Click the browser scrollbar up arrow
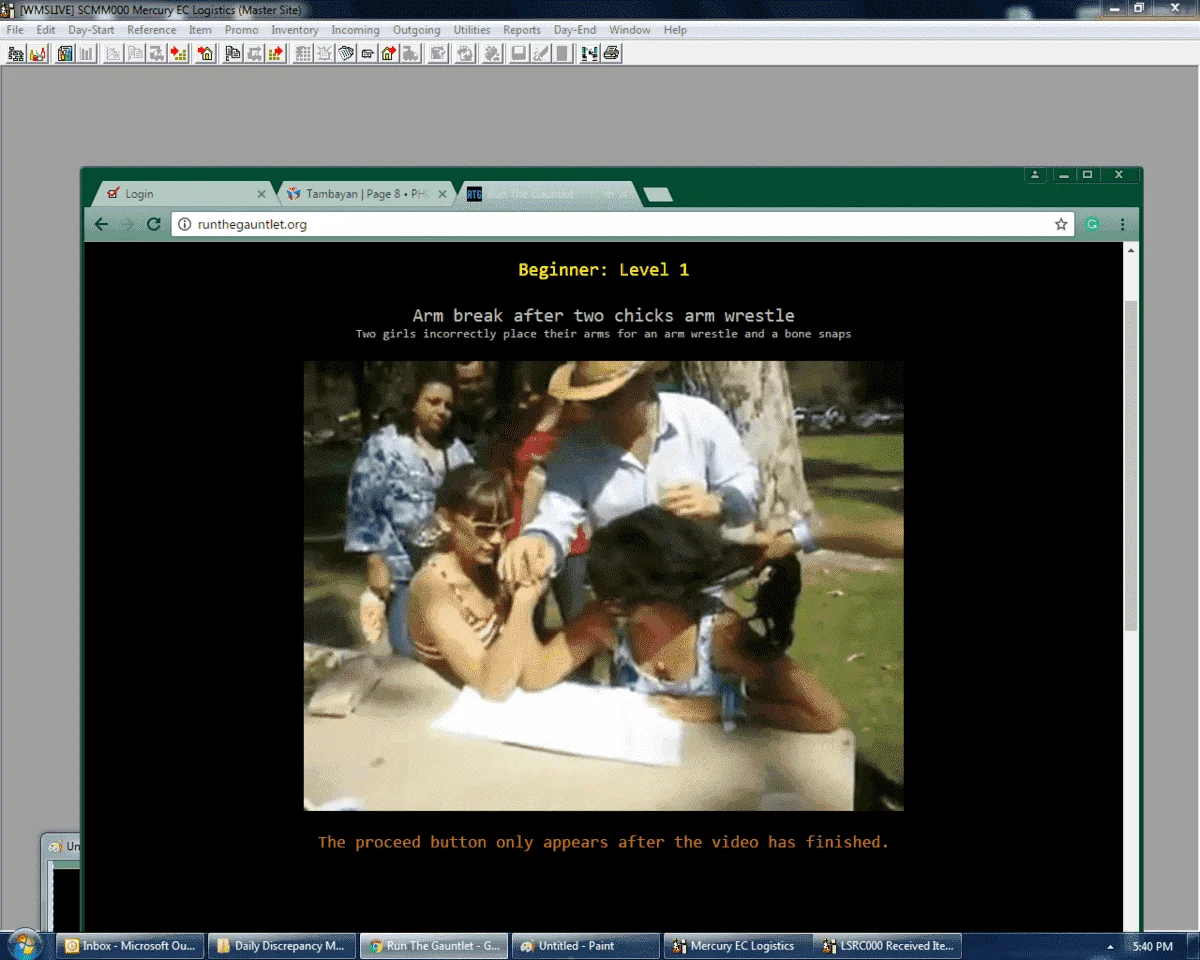1200x960 pixels. pos(1131,250)
